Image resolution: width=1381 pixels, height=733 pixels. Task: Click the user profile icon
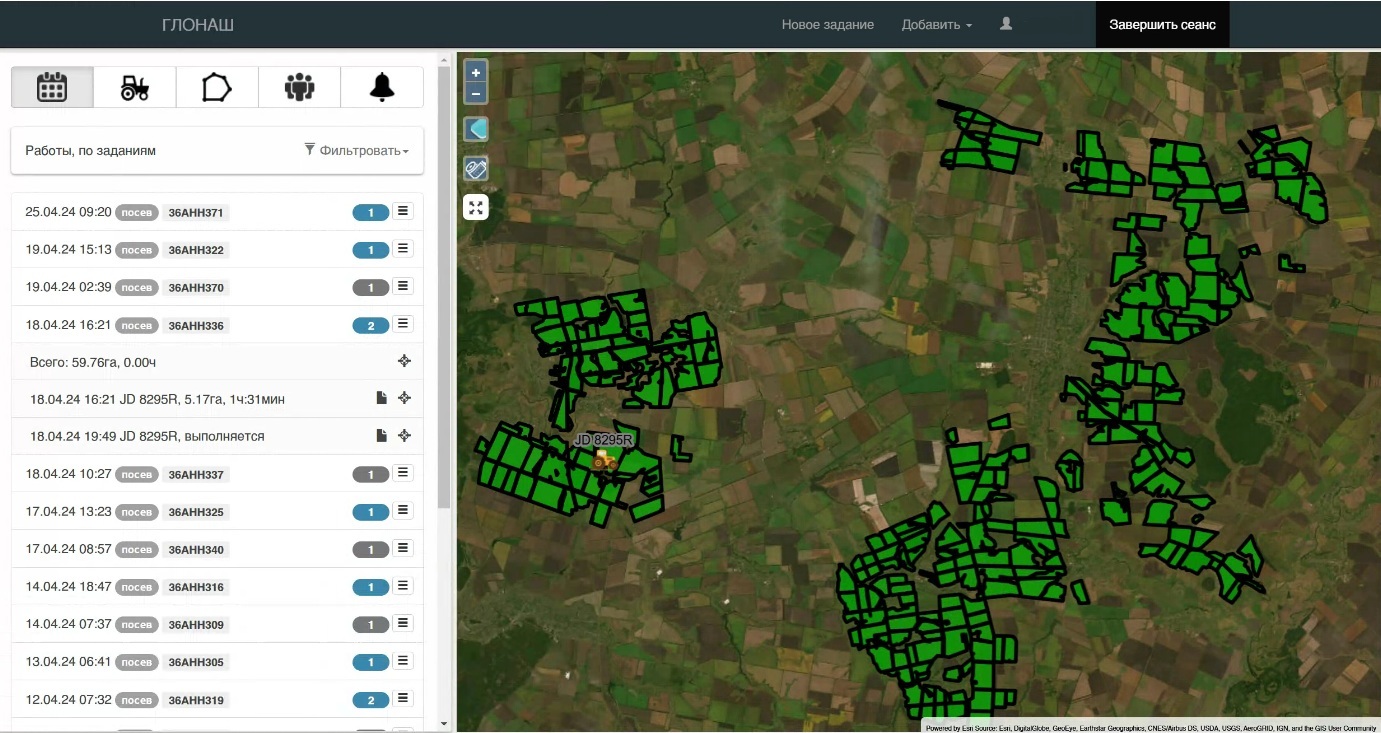tap(1006, 24)
